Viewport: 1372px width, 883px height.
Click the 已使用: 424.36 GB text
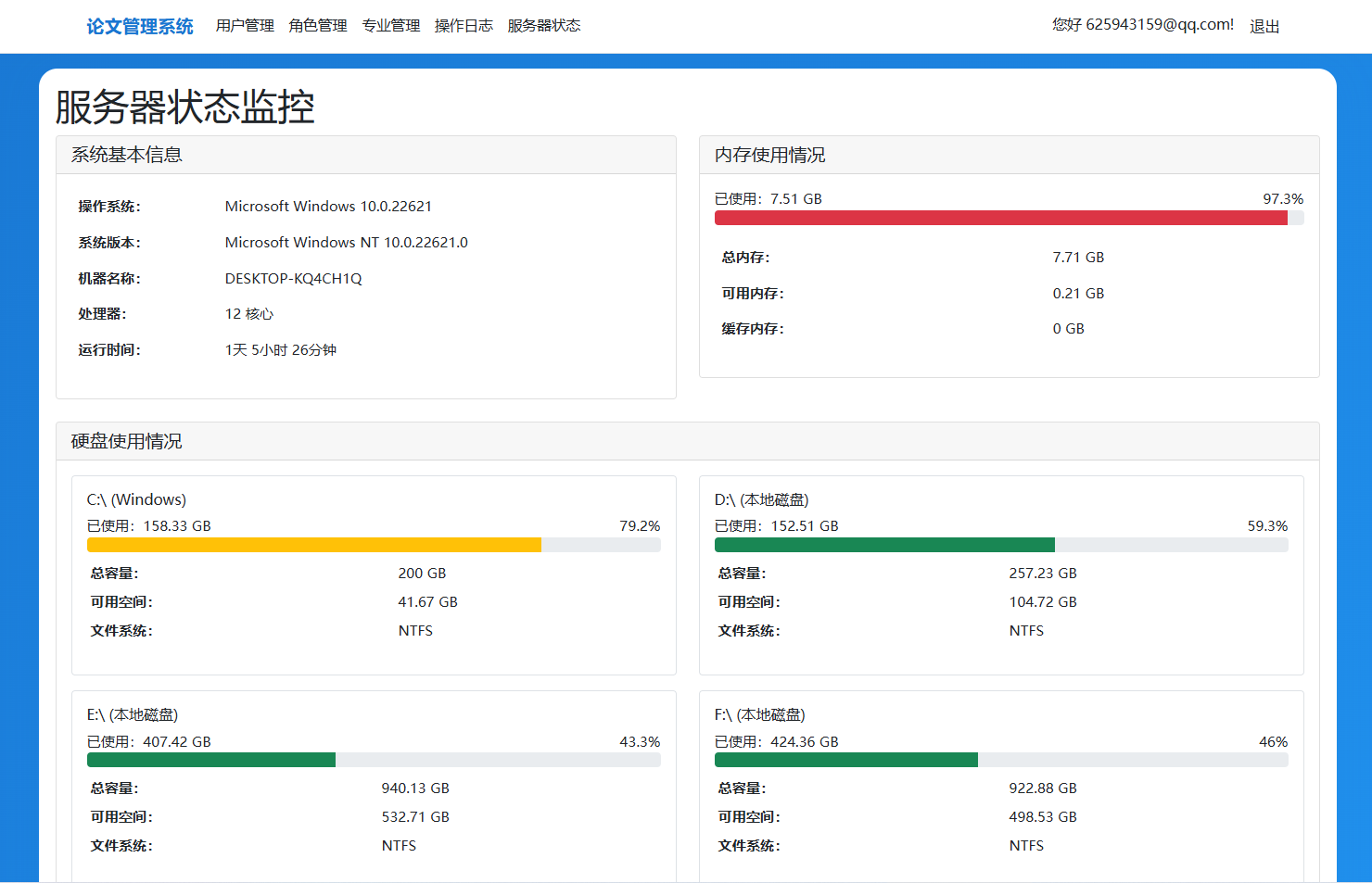click(x=777, y=742)
